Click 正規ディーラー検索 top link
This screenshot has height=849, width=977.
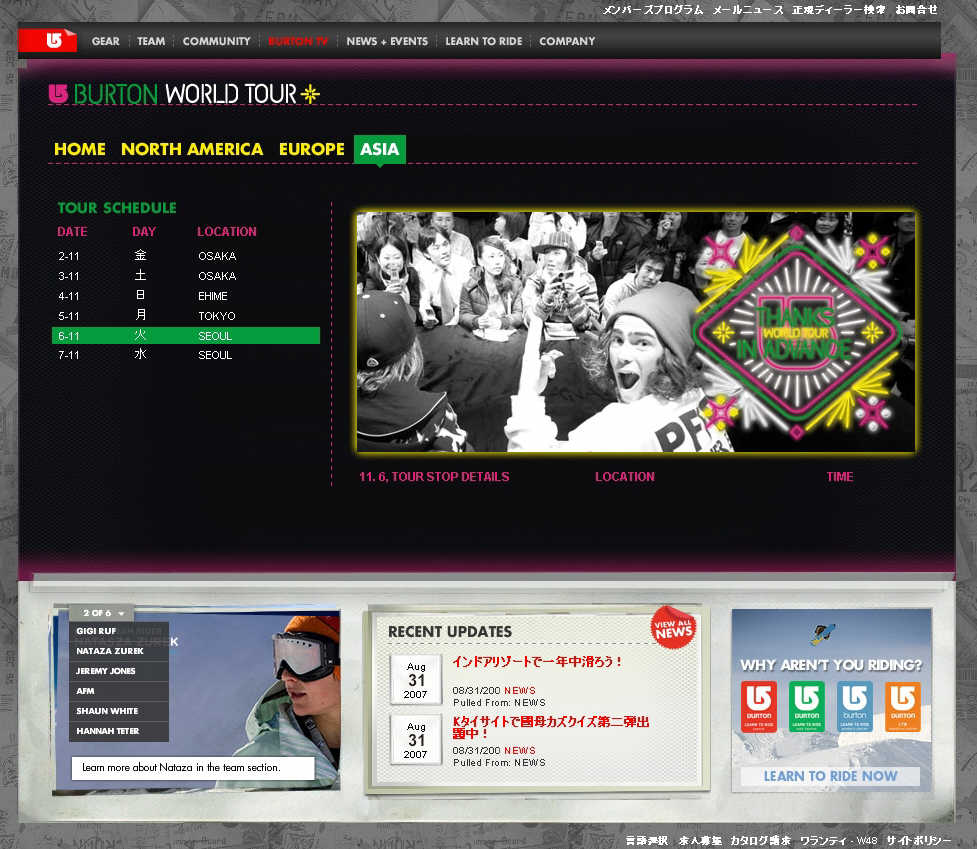(x=839, y=9)
